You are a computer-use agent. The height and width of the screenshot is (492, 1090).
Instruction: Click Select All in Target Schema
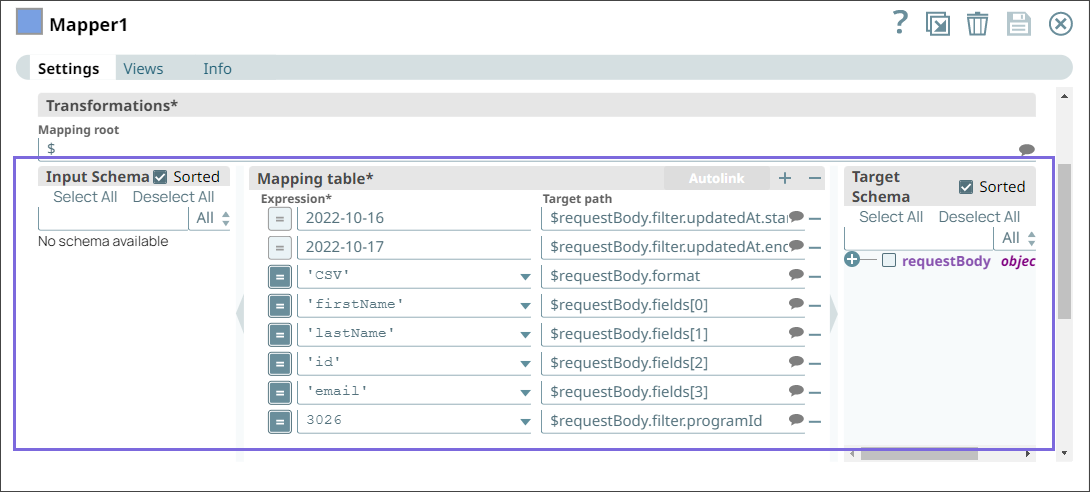(891, 217)
